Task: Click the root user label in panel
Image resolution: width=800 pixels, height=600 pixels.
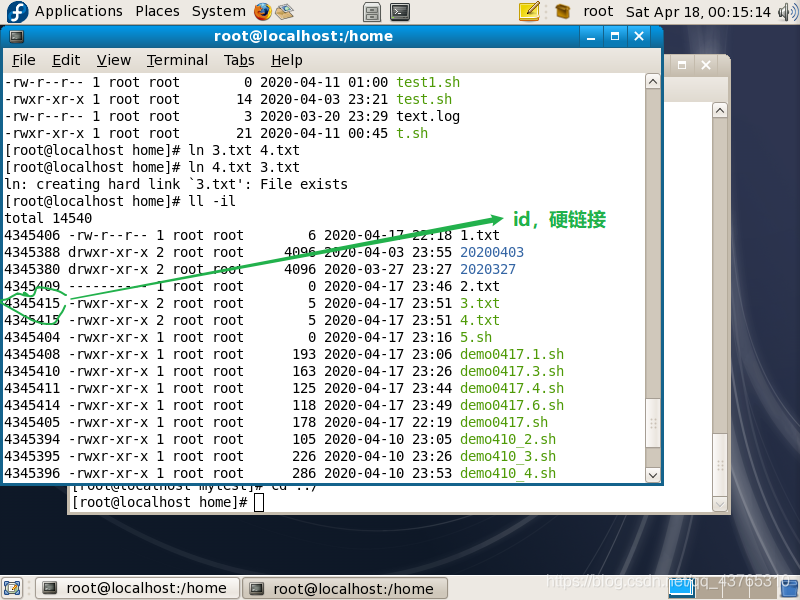Action: [598, 11]
